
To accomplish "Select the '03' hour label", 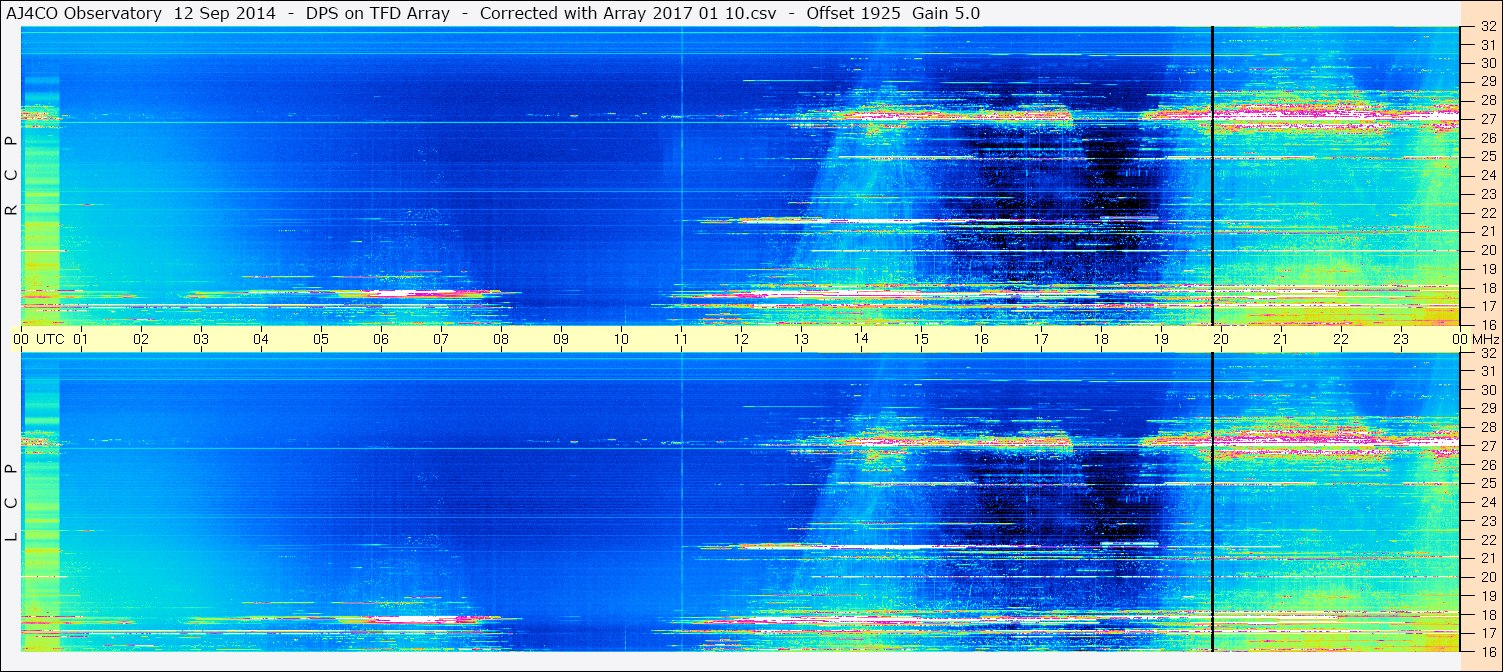I will pyautogui.click(x=201, y=339).
